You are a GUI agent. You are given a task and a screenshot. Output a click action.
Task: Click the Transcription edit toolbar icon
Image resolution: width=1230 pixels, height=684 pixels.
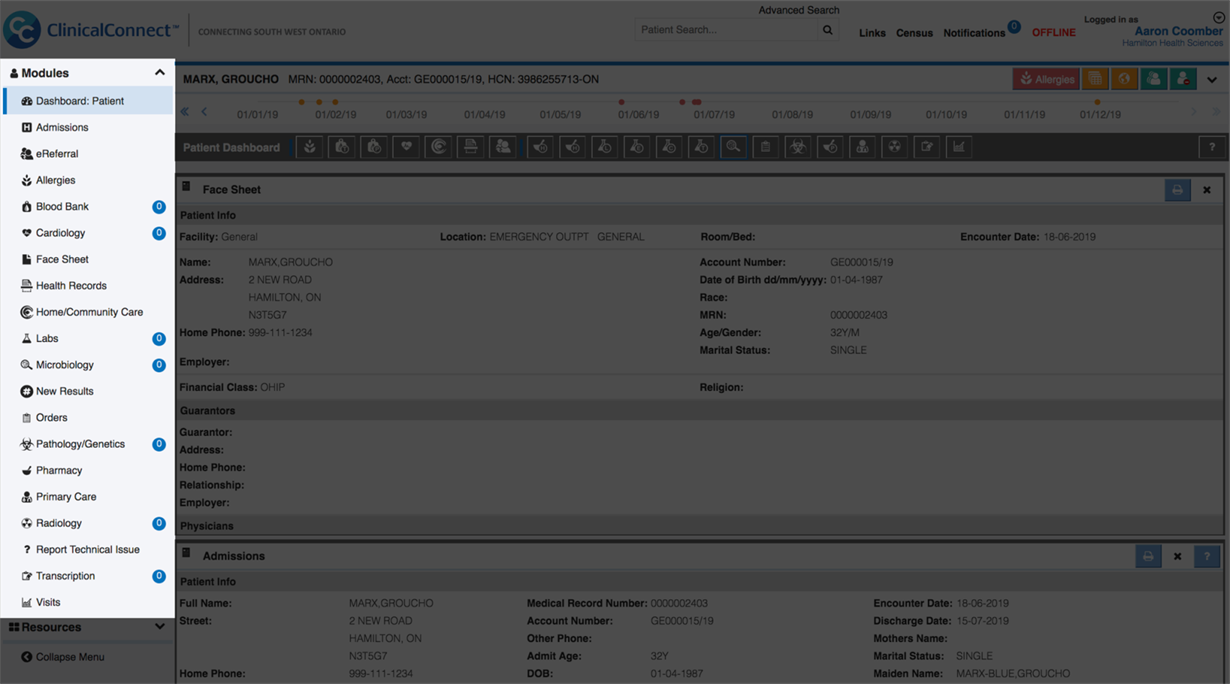[x=926, y=147]
